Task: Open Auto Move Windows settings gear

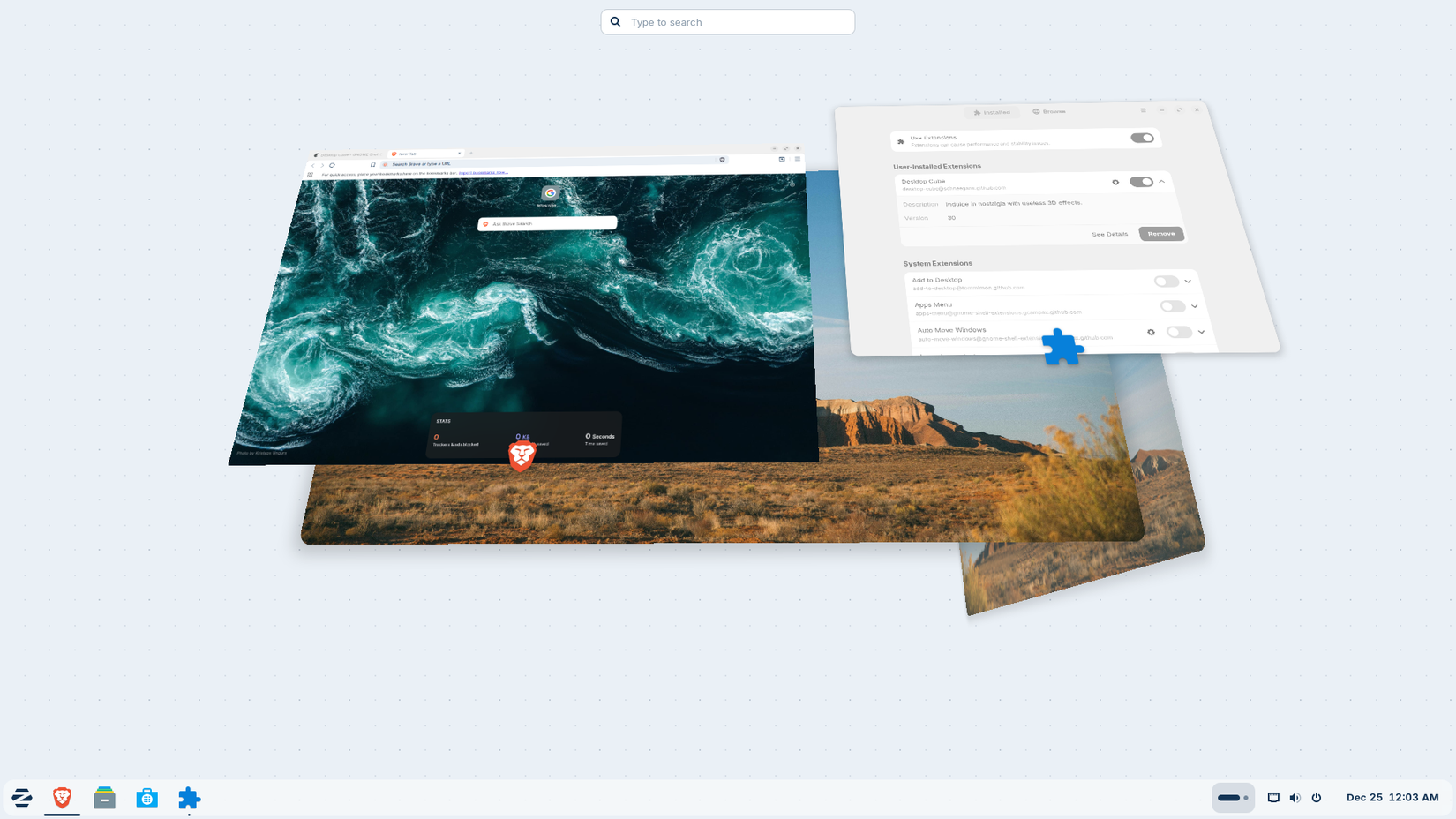Action: coord(1152,333)
